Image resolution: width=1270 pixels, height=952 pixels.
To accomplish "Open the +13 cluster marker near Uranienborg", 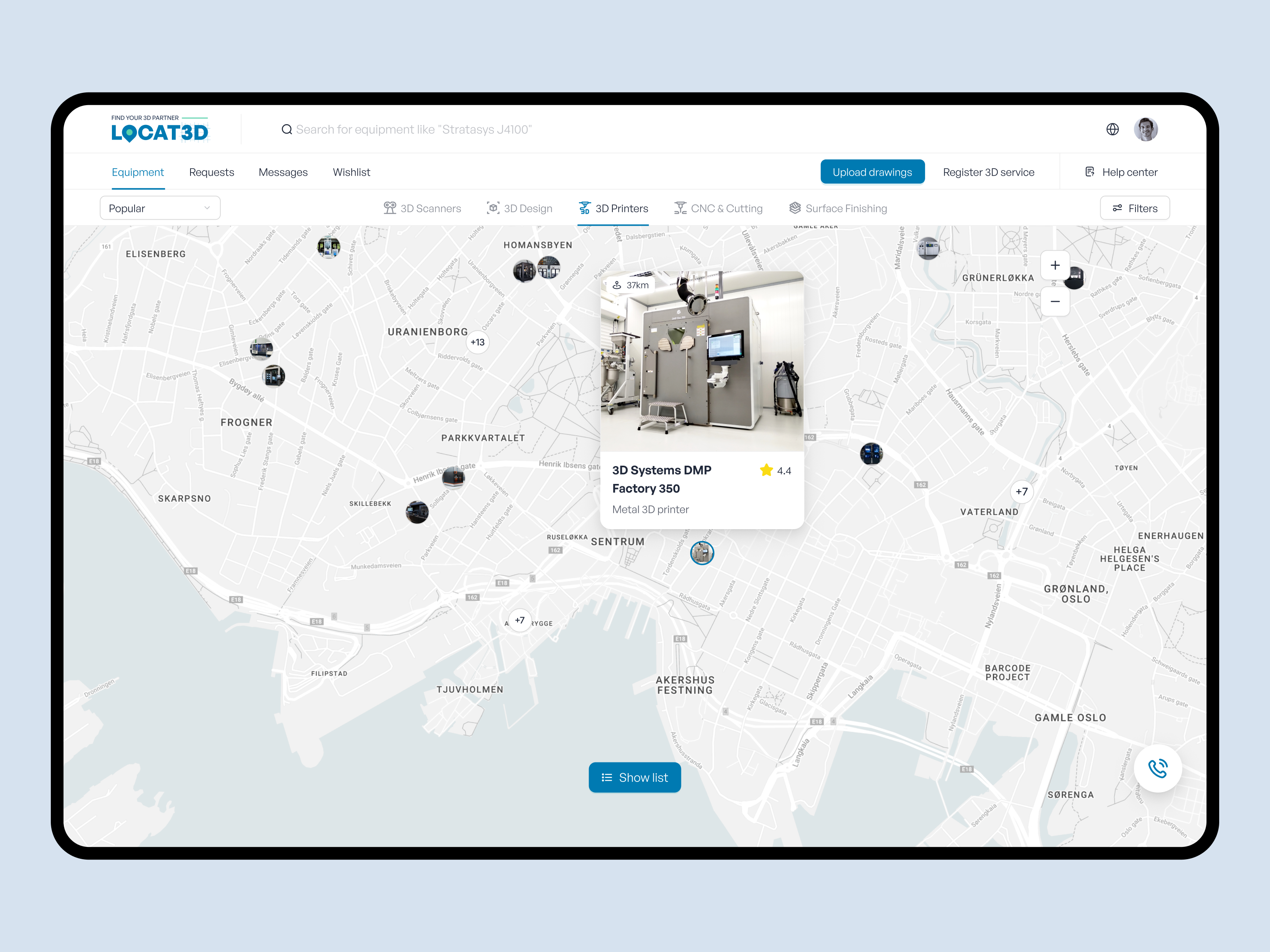I will coord(477,342).
